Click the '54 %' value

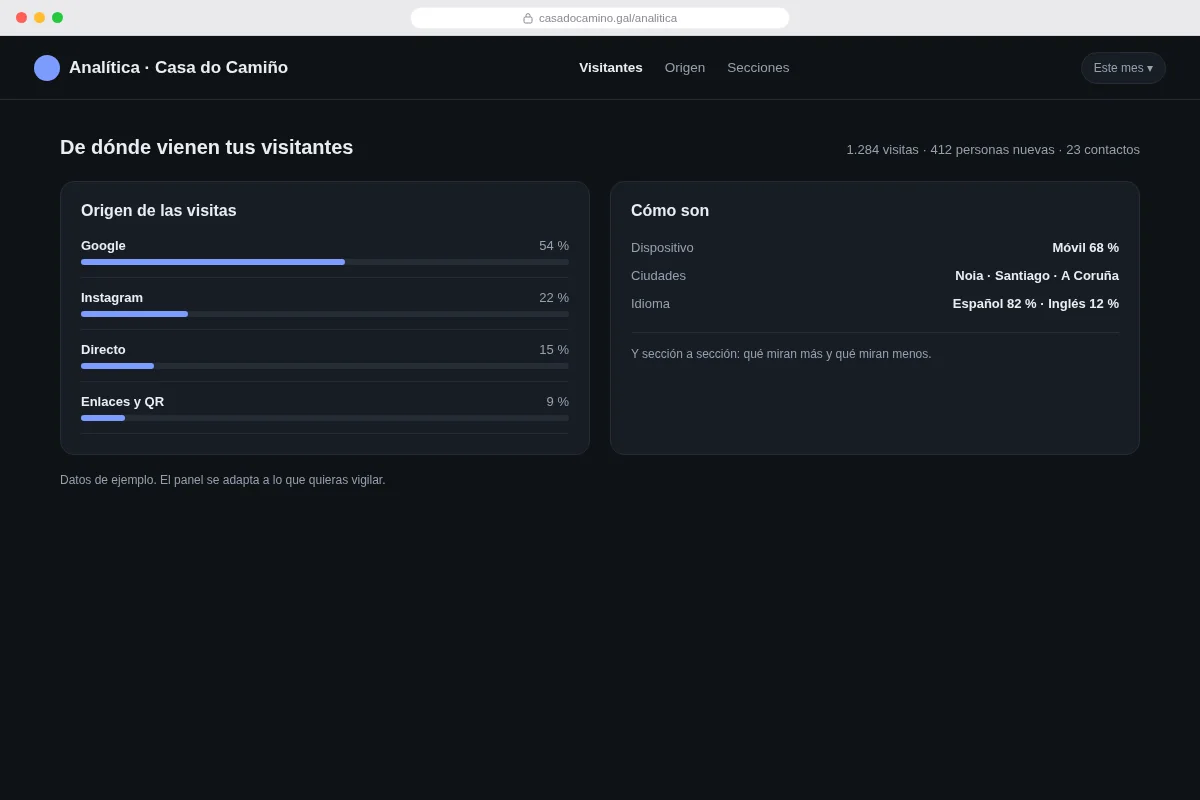pyautogui.click(x=554, y=246)
